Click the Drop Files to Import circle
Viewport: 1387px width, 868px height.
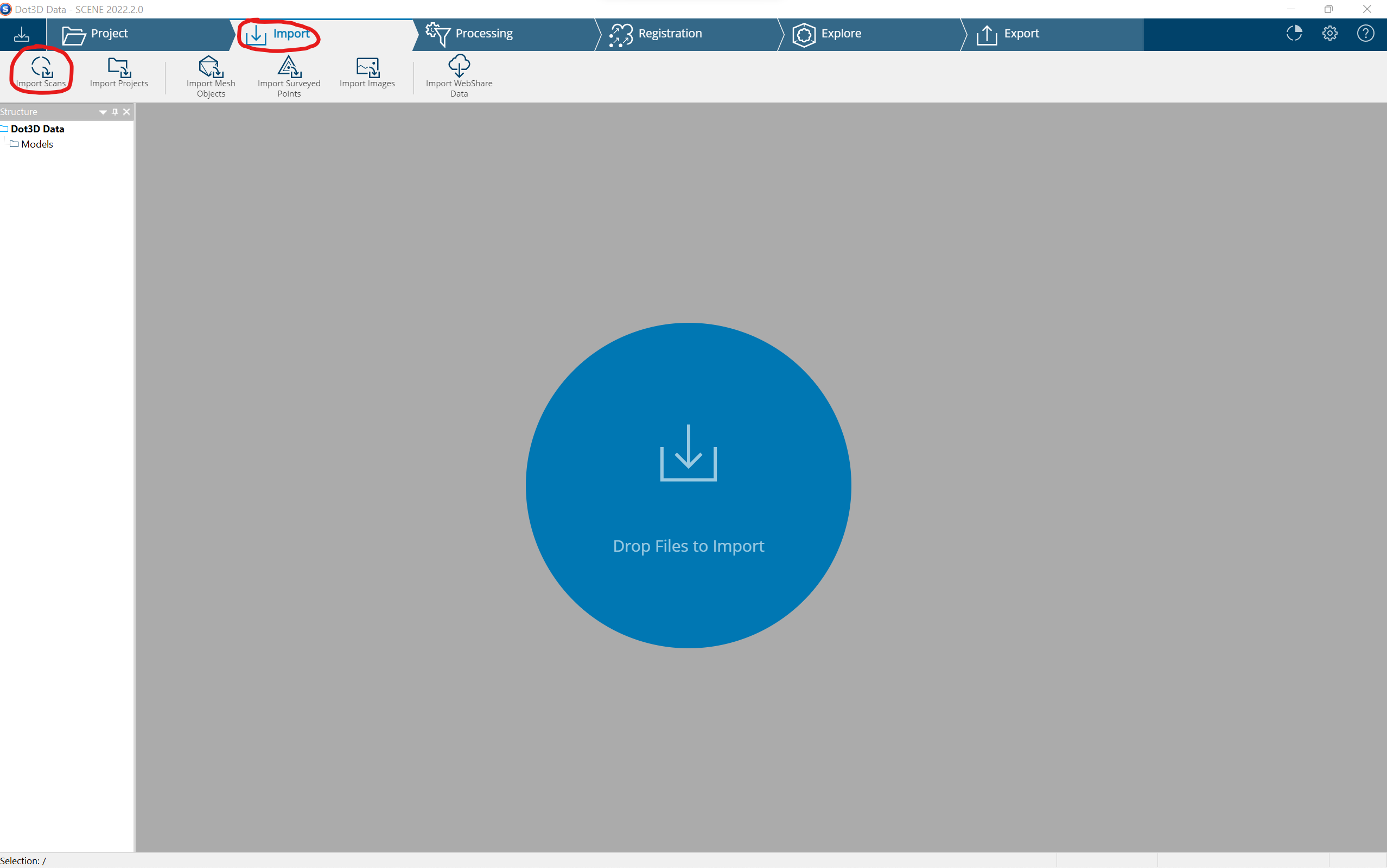pyautogui.click(x=688, y=486)
